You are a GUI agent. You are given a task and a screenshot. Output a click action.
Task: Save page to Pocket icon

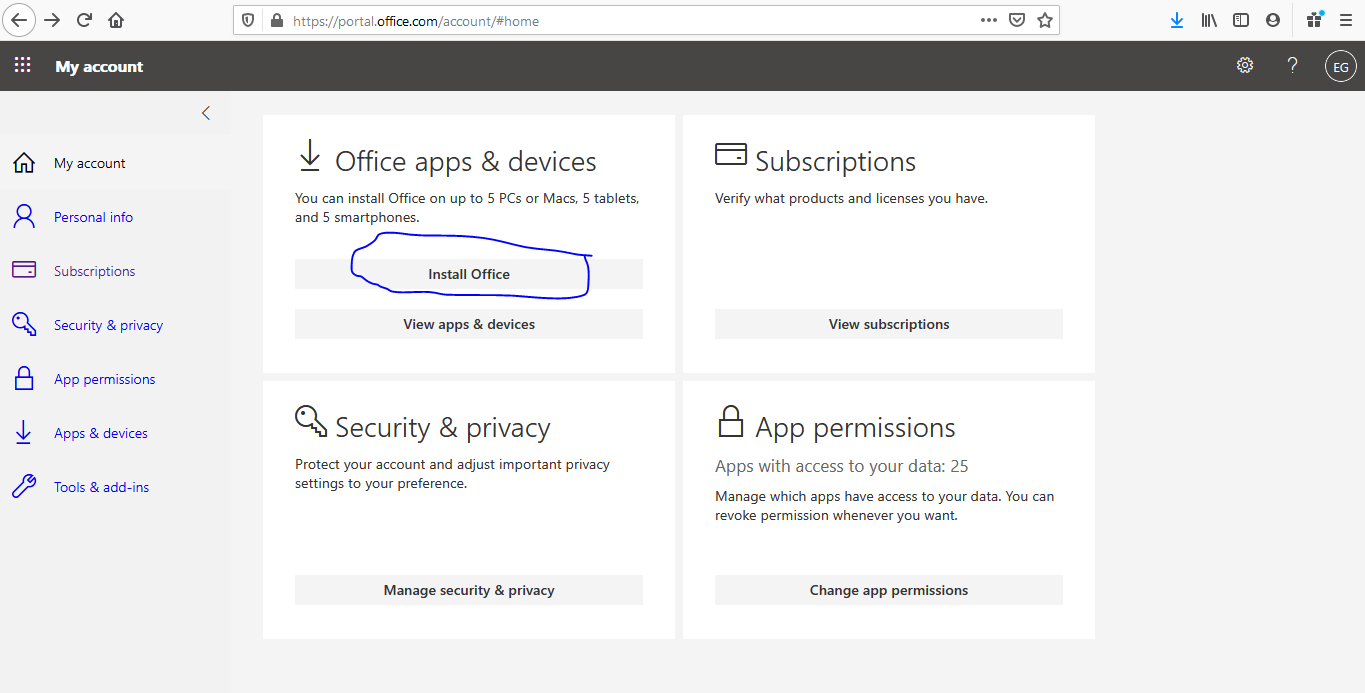[1017, 20]
